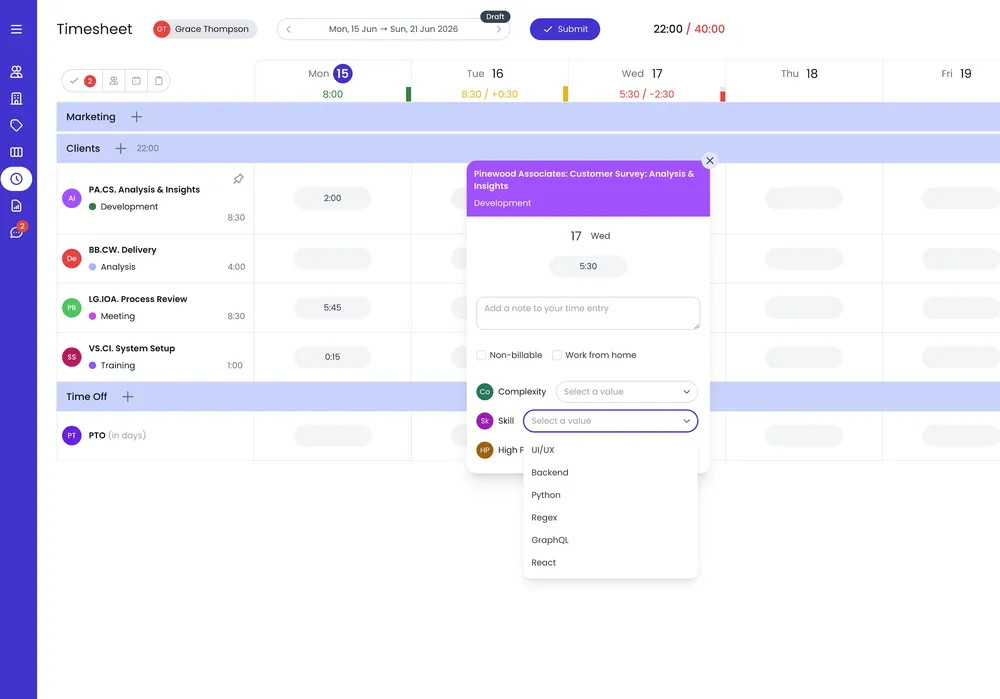1000x699 pixels.
Task: Click the SS avatar of System Setup
Action: pos(71,357)
